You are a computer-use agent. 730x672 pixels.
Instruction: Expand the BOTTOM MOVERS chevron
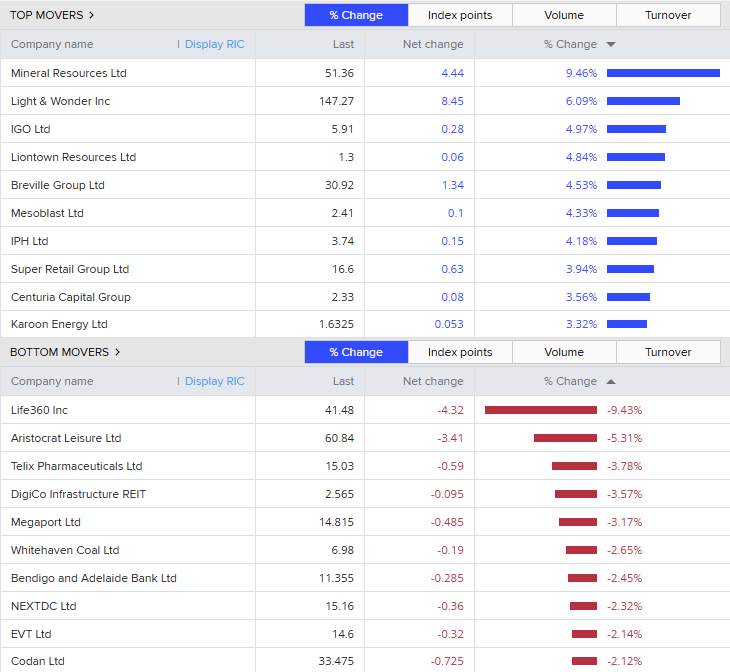(117, 352)
